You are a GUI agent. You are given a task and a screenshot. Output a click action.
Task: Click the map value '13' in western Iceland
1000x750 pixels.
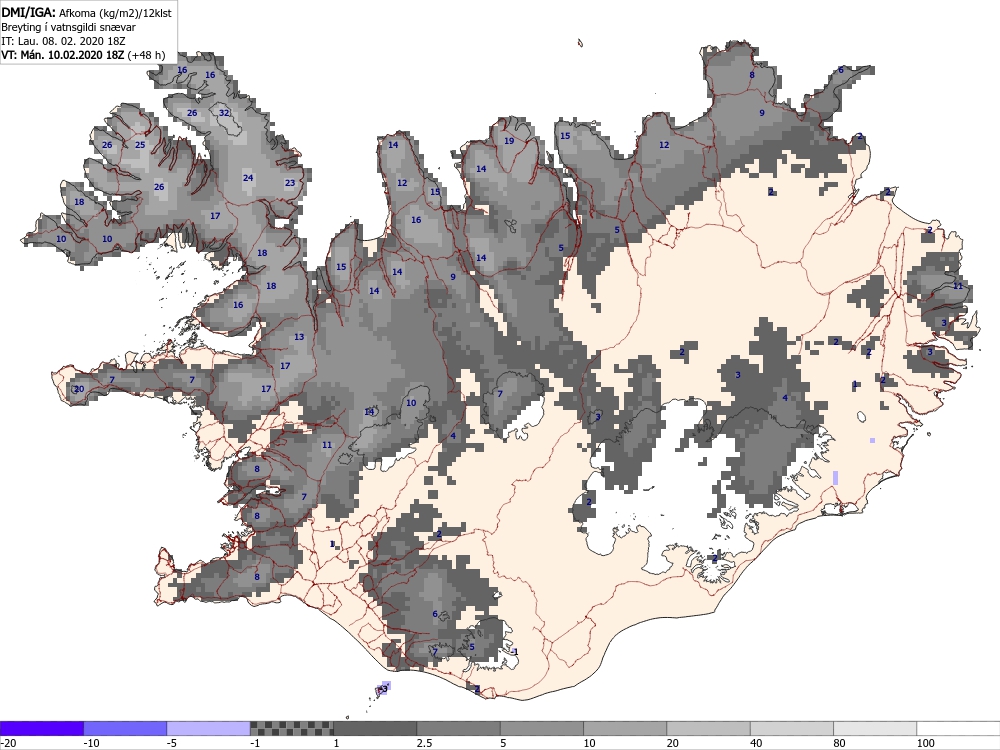[x=299, y=337]
